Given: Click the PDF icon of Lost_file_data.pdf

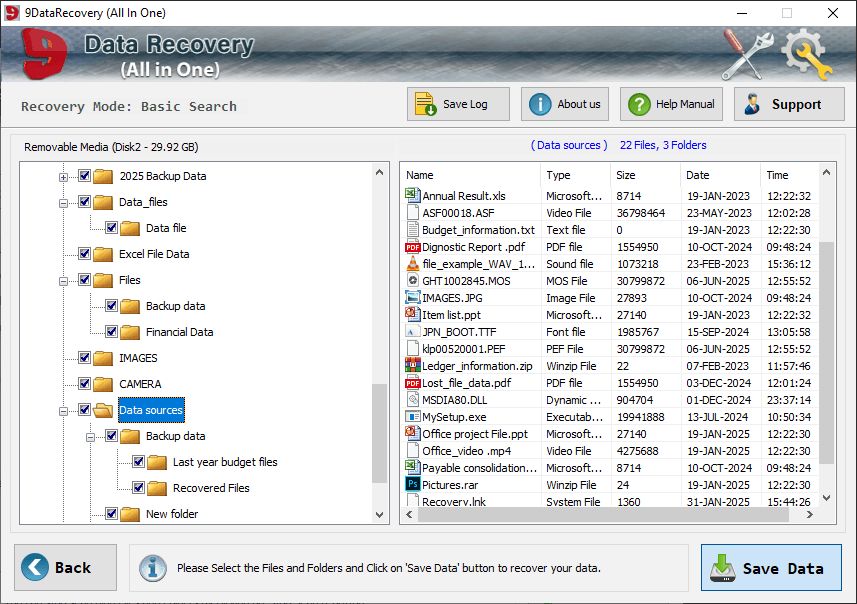Looking at the screenshot, I should coord(413,383).
